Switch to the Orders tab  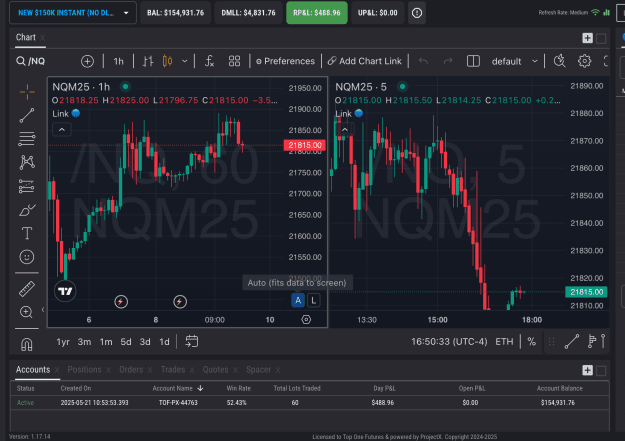pos(131,370)
